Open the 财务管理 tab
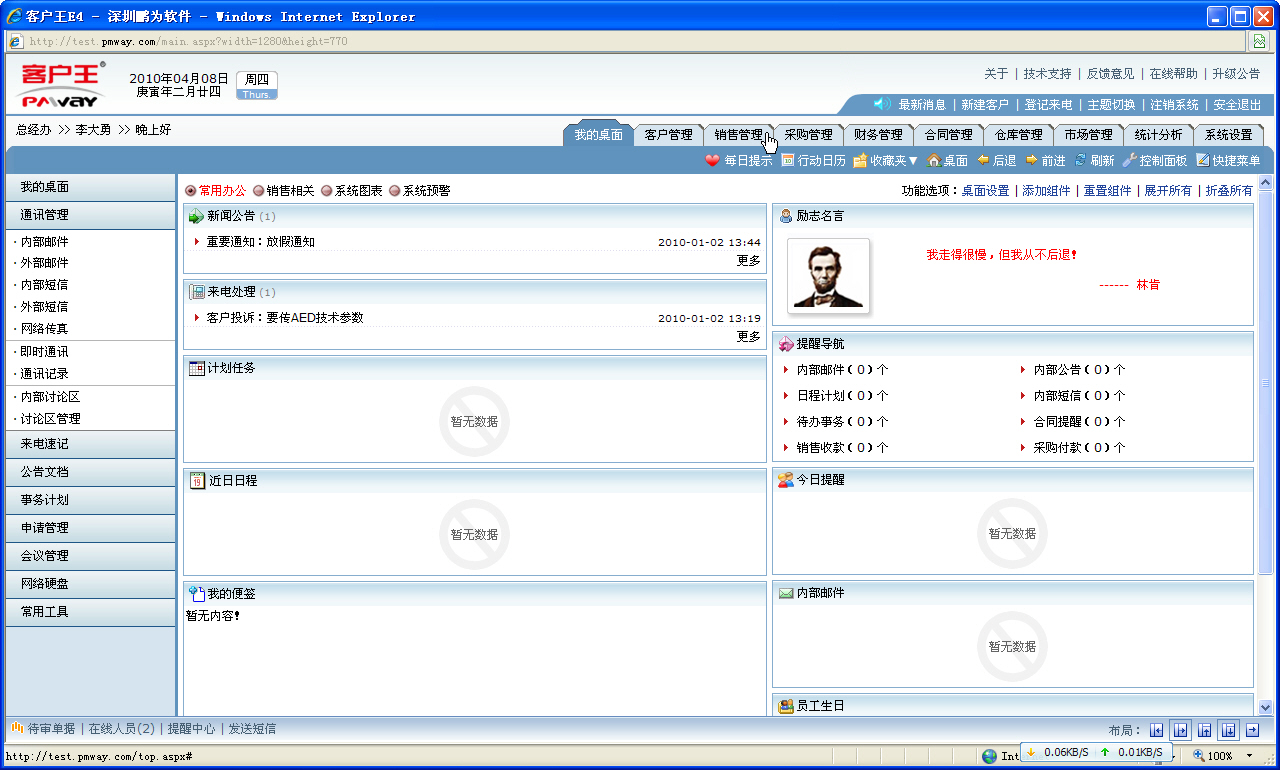 [x=877, y=133]
